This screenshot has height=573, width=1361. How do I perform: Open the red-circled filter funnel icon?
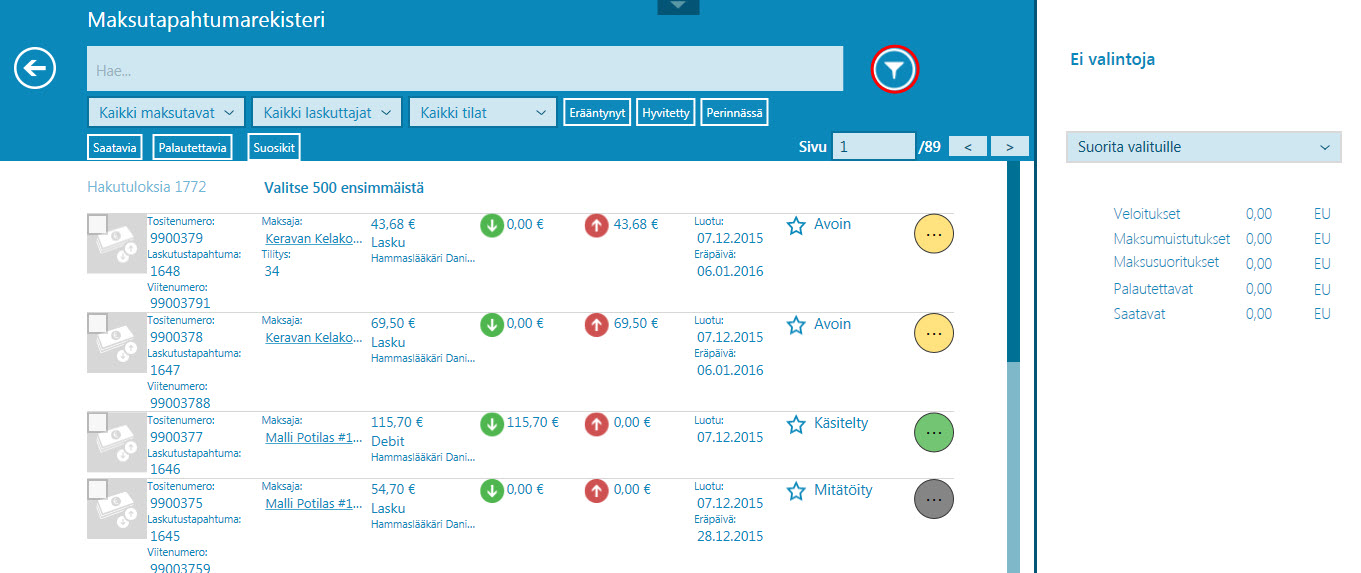click(895, 69)
